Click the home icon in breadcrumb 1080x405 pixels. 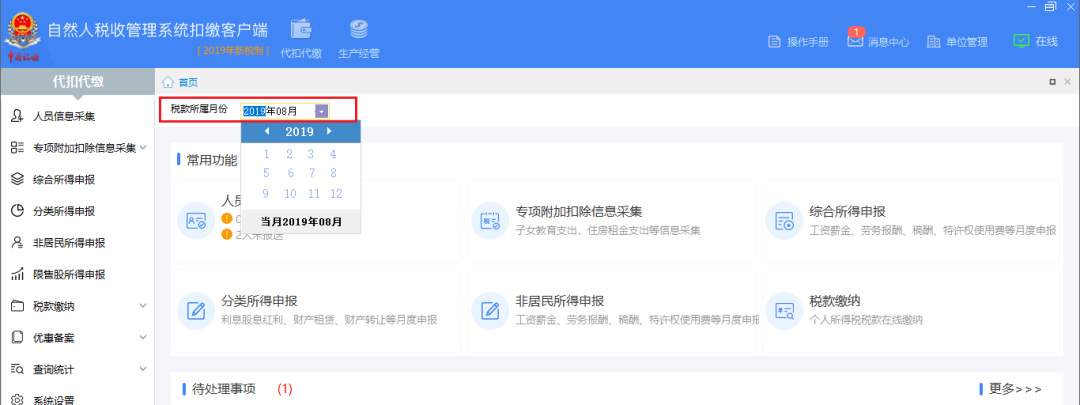(x=167, y=82)
